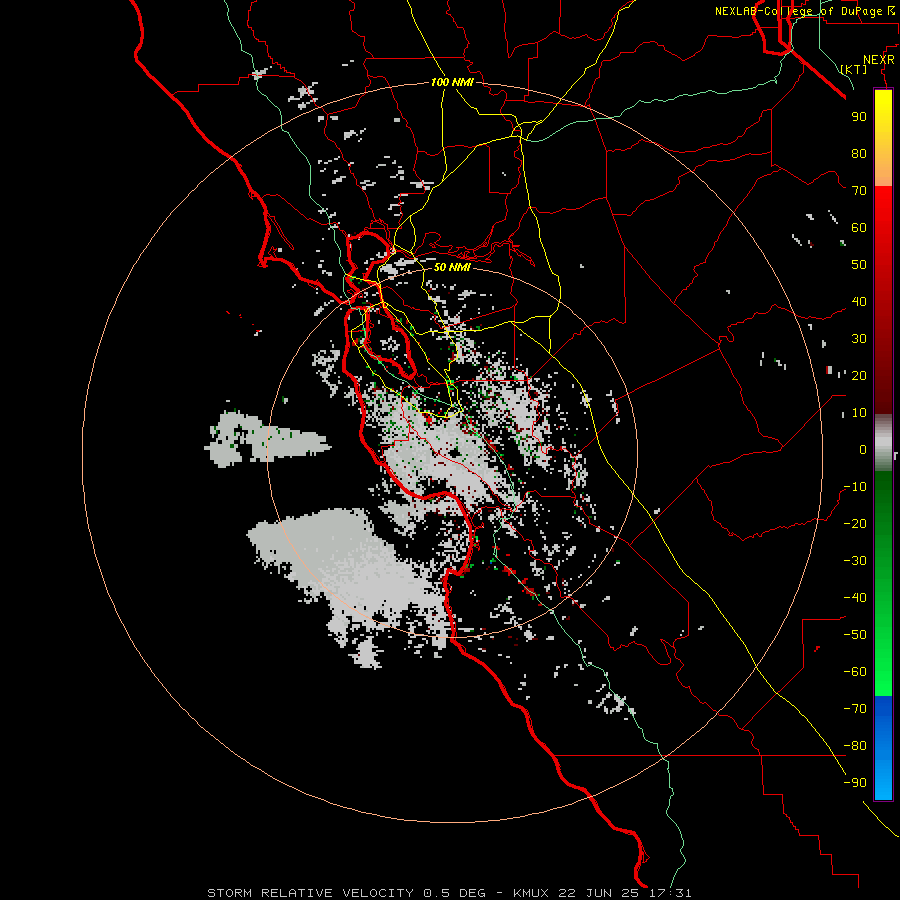Click the yellow top segment of color bar
Image resolution: width=900 pixels, height=900 pixels.
click(883, 138)
